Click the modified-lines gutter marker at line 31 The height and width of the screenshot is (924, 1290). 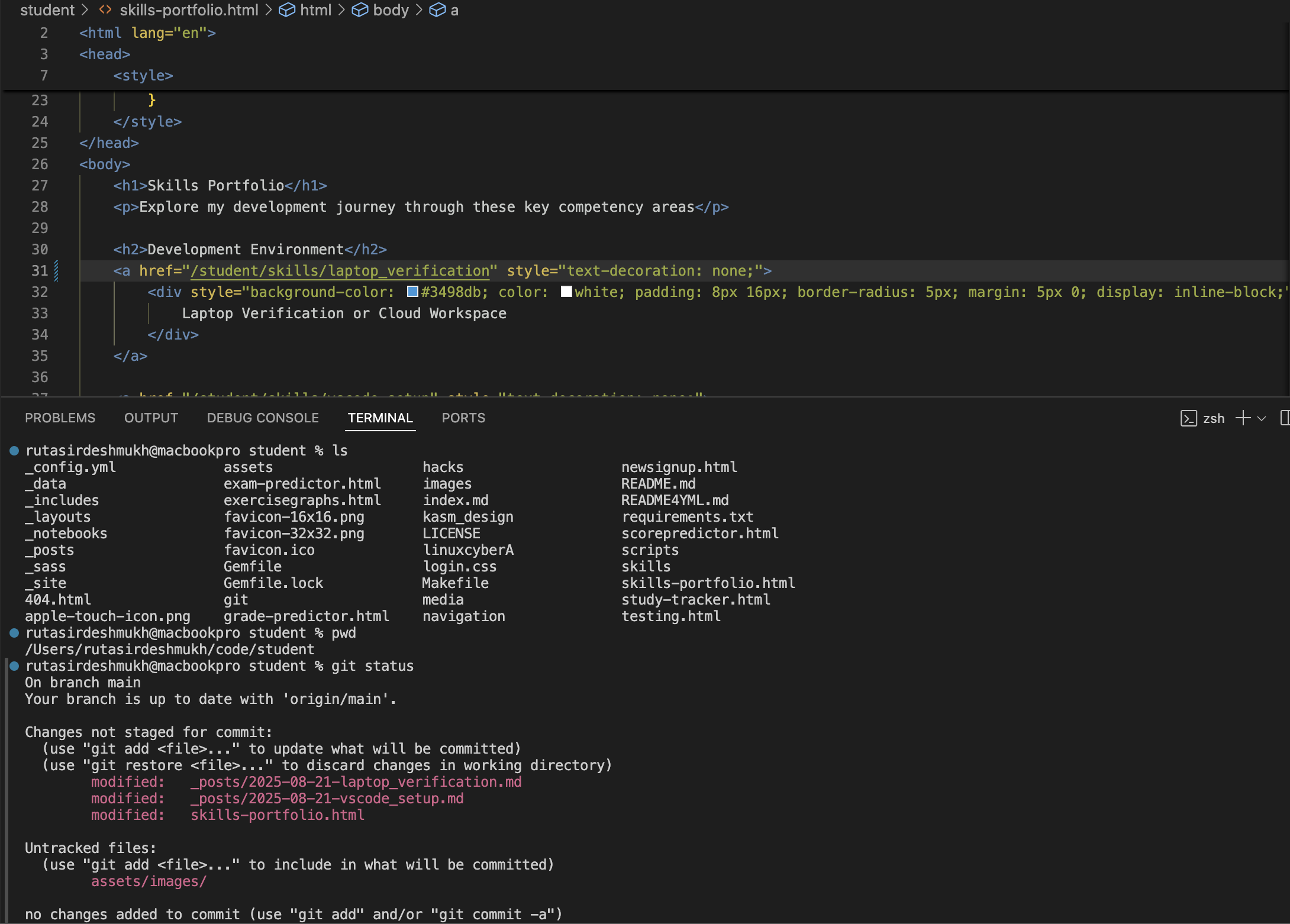point(56,271)
